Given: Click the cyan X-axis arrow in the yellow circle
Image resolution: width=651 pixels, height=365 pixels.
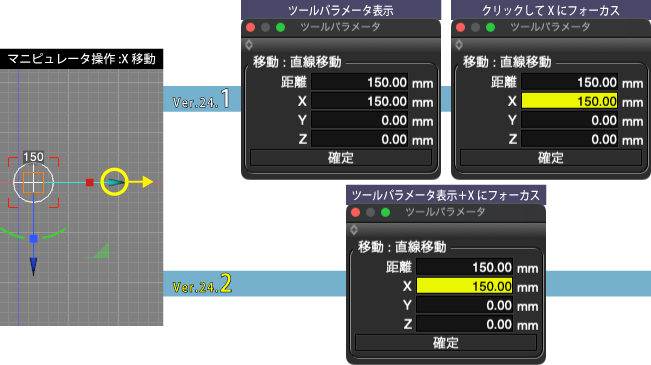Looking at the screenshot, I should tap(115, 182).
